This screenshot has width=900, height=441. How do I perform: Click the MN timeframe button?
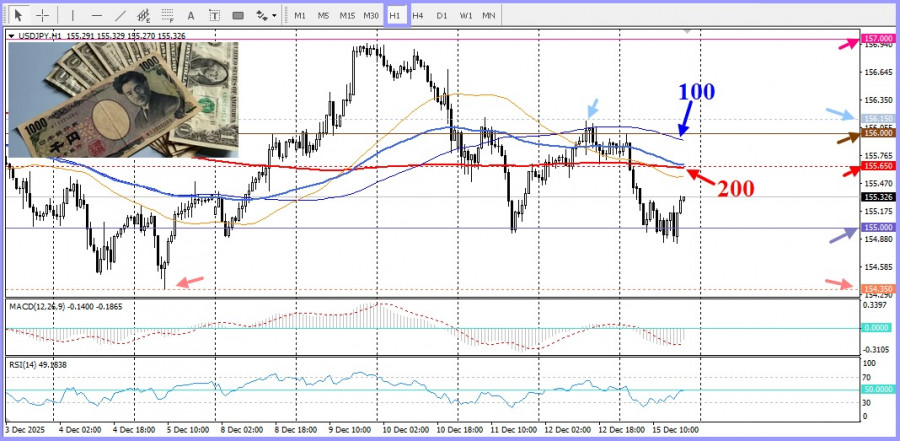tap(488, 15)
